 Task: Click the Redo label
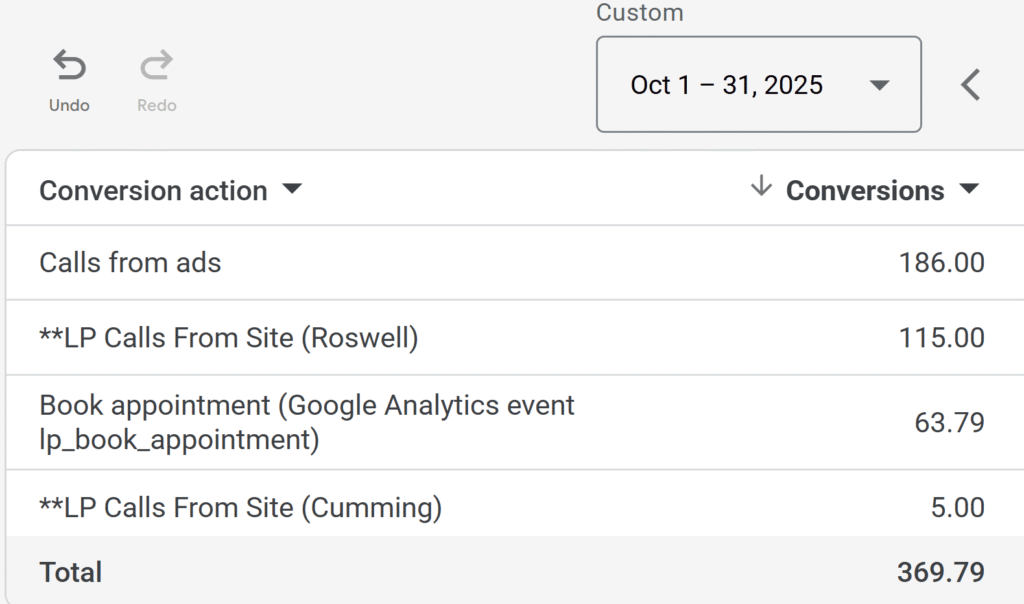point(157,105)
